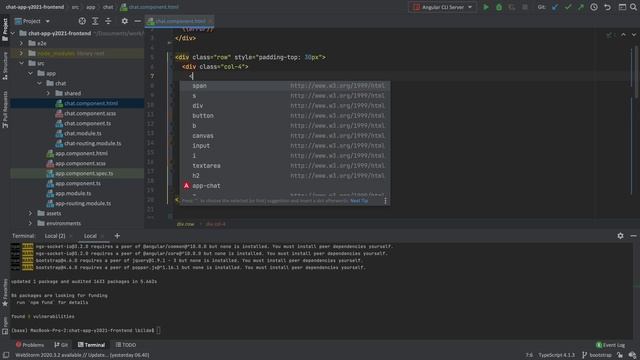Go to previous highlighted error arrow

pyautogui.click(x=623, y=35)
